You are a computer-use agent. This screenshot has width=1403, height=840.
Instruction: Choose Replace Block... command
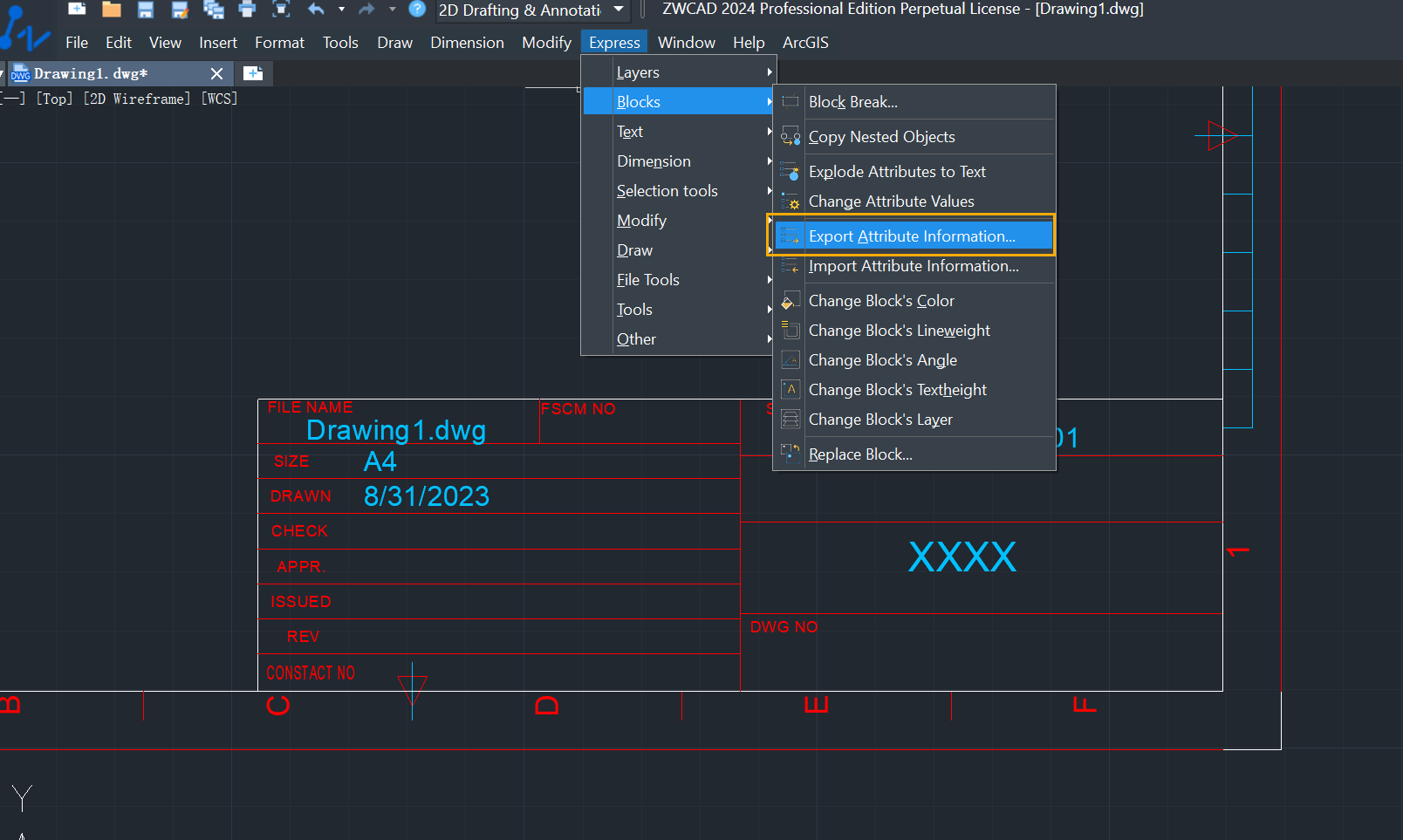pyautogui.click(x=914, y=454)
